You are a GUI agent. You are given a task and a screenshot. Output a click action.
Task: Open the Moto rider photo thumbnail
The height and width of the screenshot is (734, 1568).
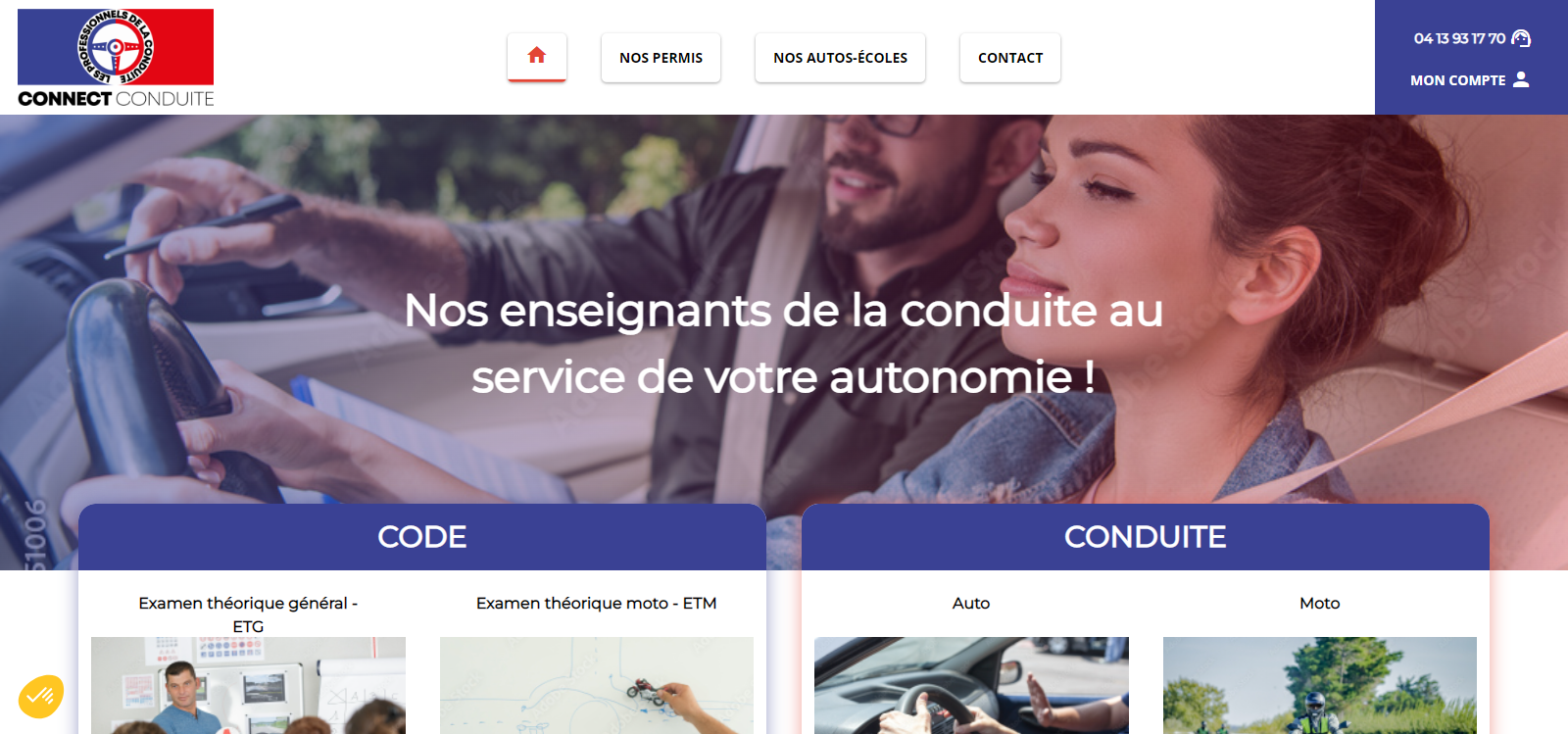(x=1320, y=685)
